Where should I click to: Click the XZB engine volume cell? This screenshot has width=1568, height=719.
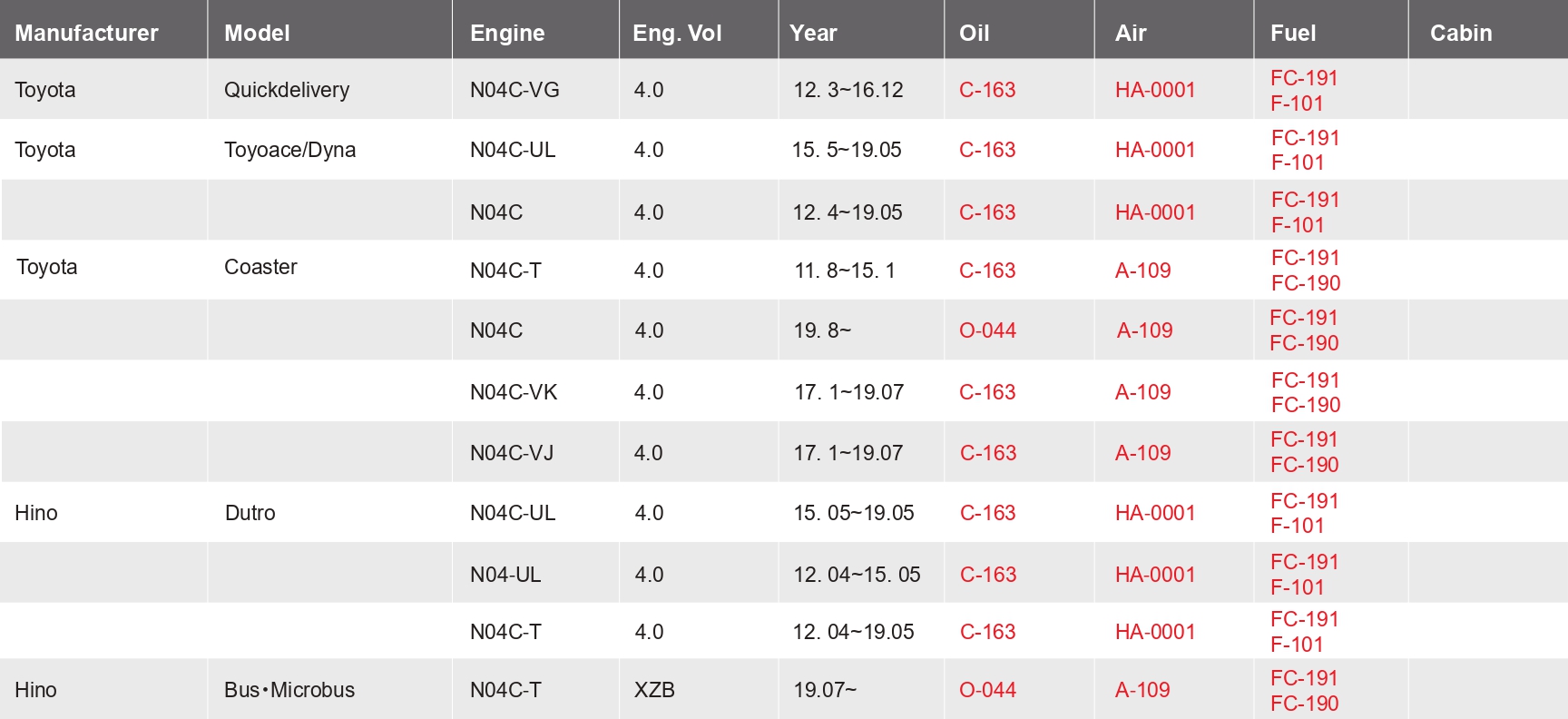(654, 690)
